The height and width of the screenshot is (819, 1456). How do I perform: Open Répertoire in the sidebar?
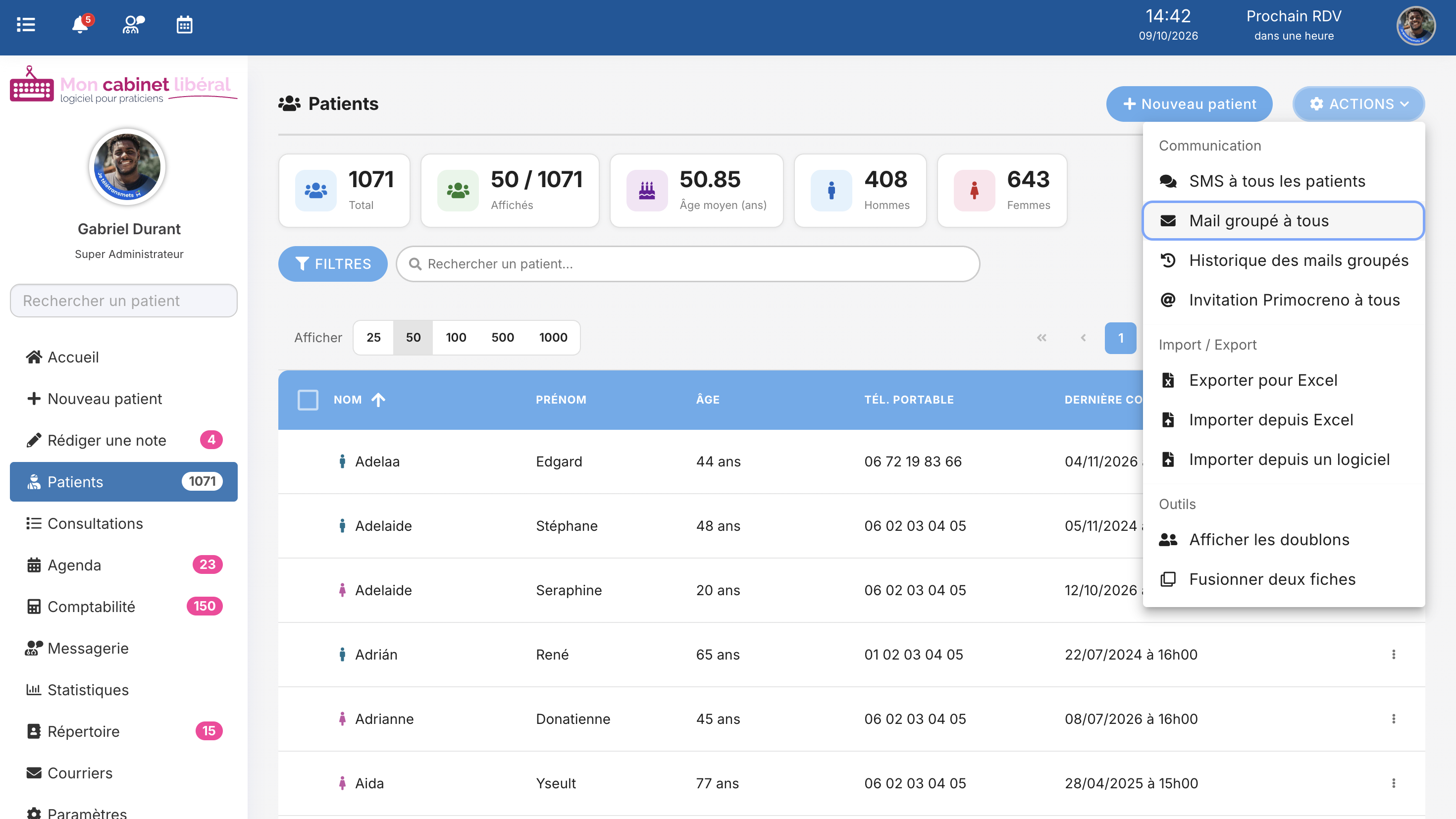coord(123,731)
